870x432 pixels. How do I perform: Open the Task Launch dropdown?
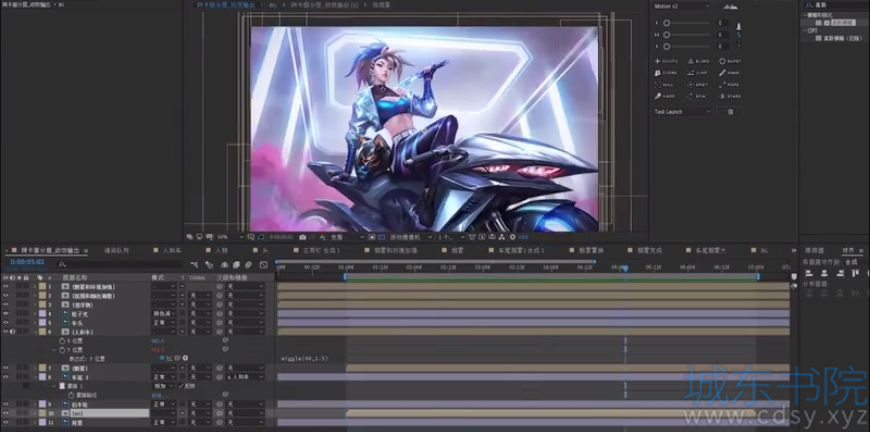click(x=682, y=111)
